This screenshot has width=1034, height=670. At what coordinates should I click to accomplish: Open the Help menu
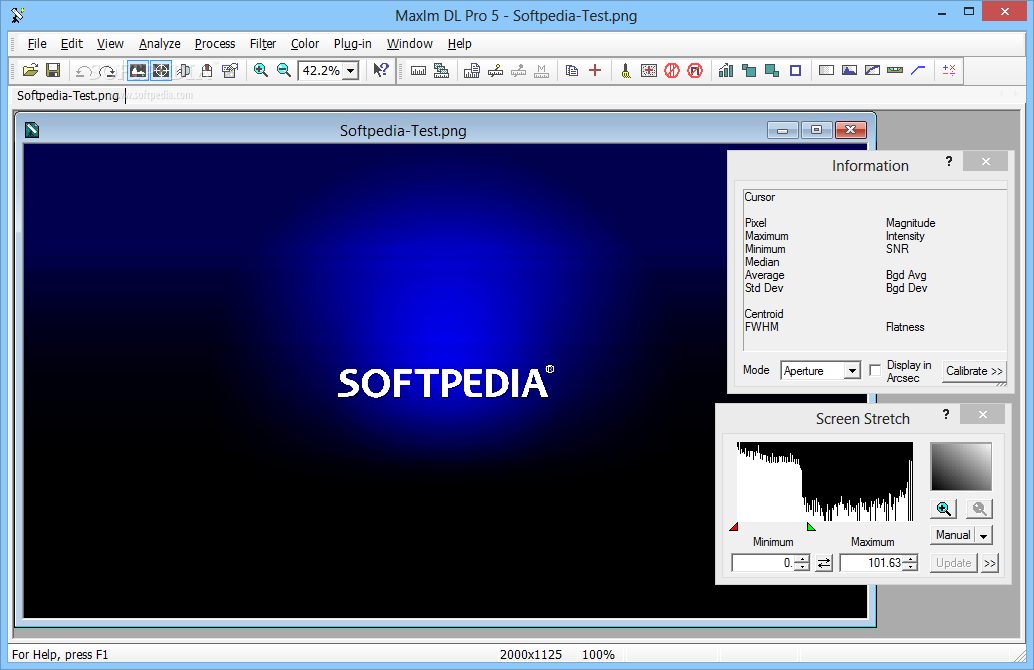tap(460, 44)
